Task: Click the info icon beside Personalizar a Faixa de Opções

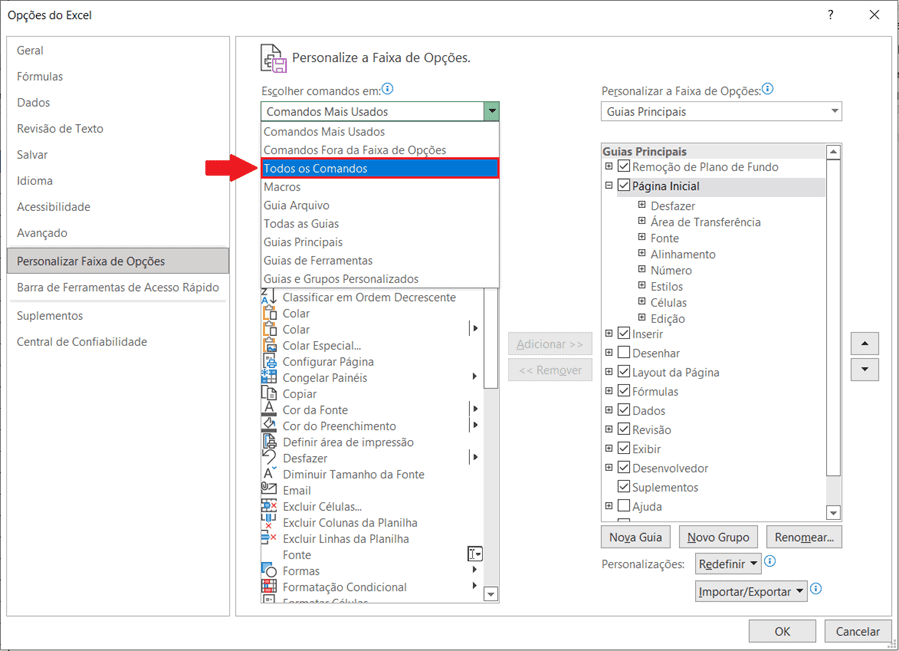Action: (x=768, y=89)
